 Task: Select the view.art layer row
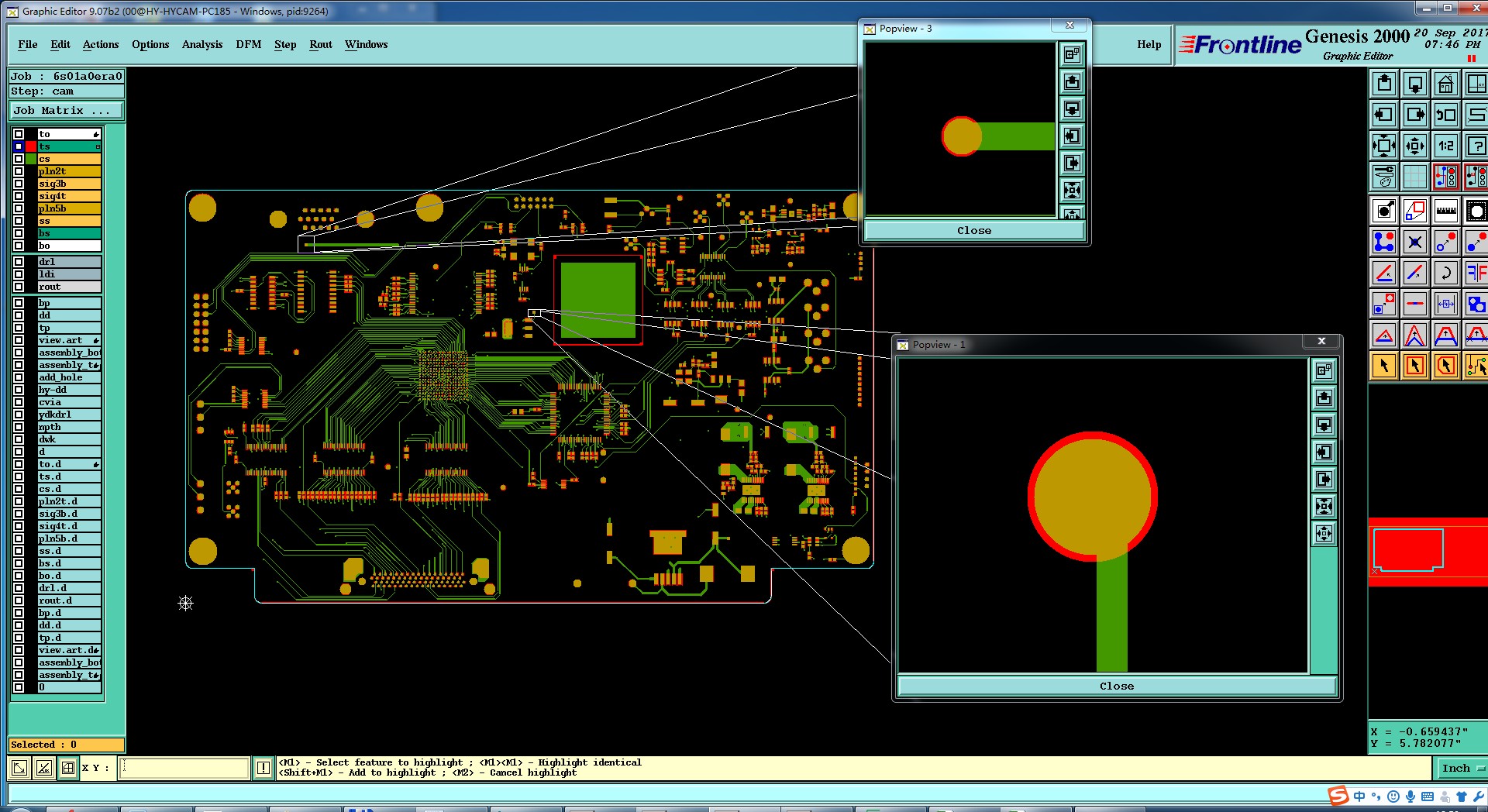click(x=69, y=340)
